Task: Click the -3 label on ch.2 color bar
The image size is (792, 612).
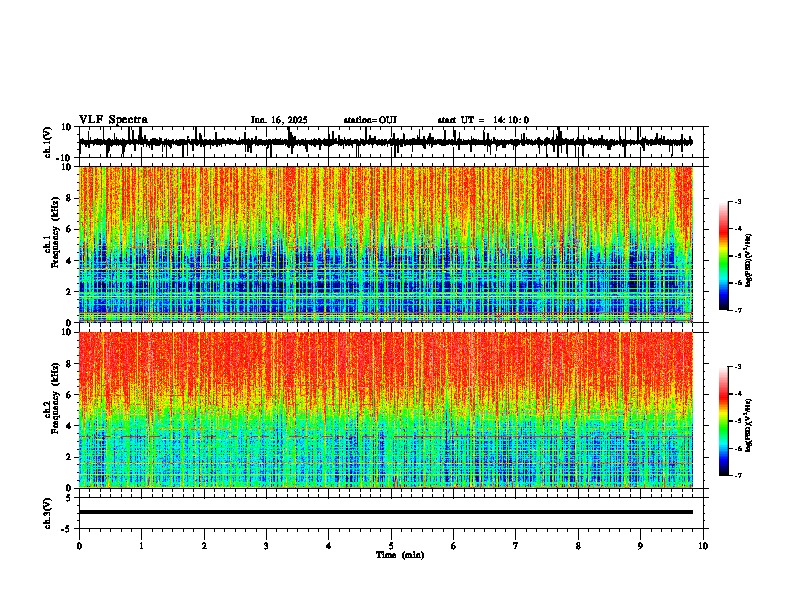Action: pyautogui.click(x=737, y=367)
